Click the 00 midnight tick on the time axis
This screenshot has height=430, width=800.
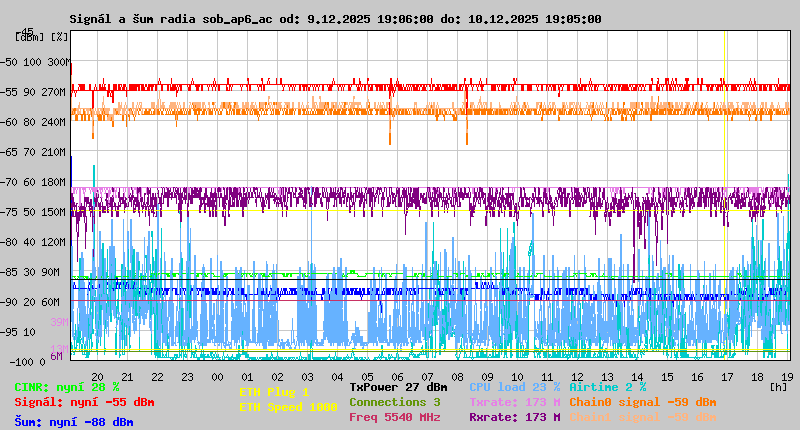(217, 377)
